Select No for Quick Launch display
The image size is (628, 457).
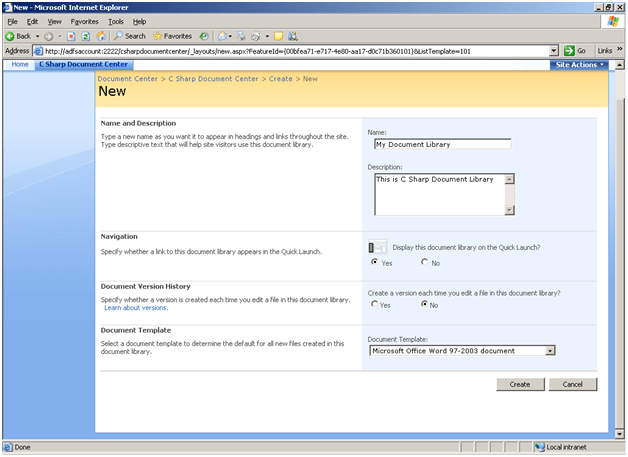[x=424, y=262]
